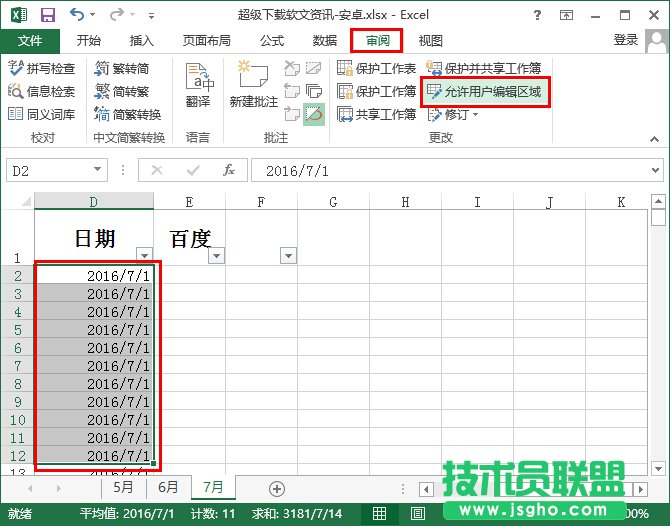Click 保护工作表 protect sheet

(x=376, y=68)
